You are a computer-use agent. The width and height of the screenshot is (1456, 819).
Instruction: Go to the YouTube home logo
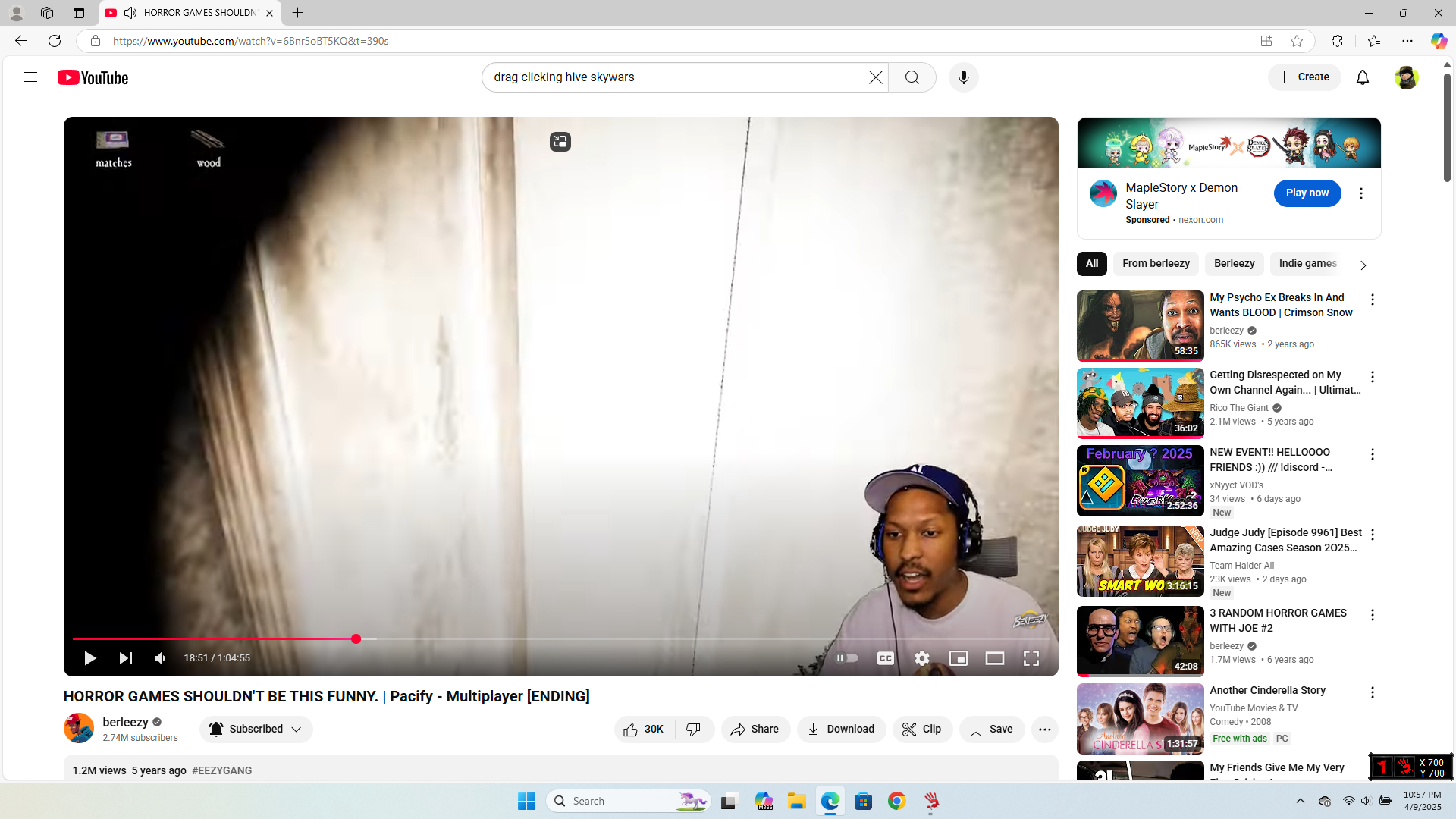point(93,77)
